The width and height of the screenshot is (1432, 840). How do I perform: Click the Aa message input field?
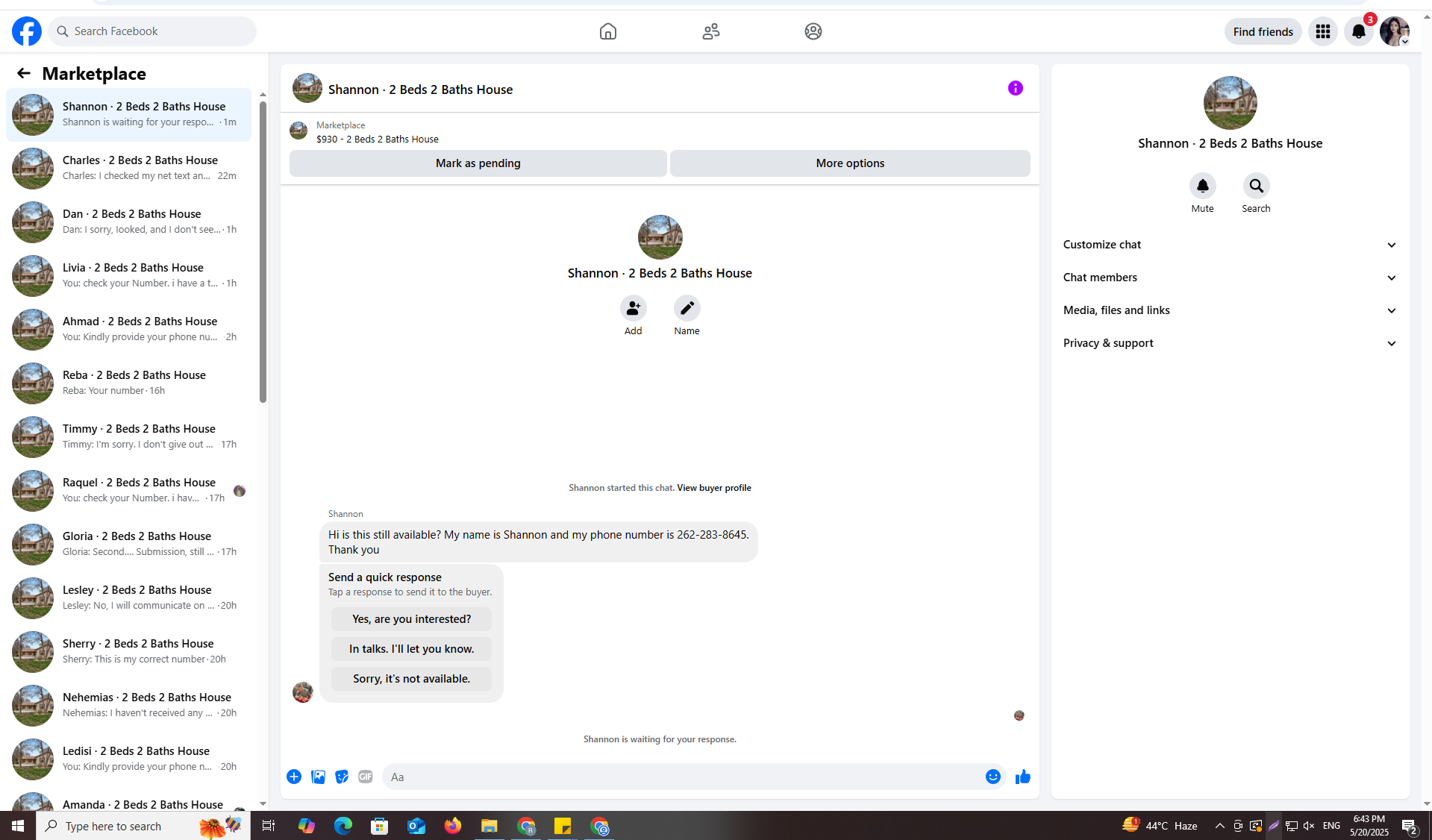tap(683, 777)
